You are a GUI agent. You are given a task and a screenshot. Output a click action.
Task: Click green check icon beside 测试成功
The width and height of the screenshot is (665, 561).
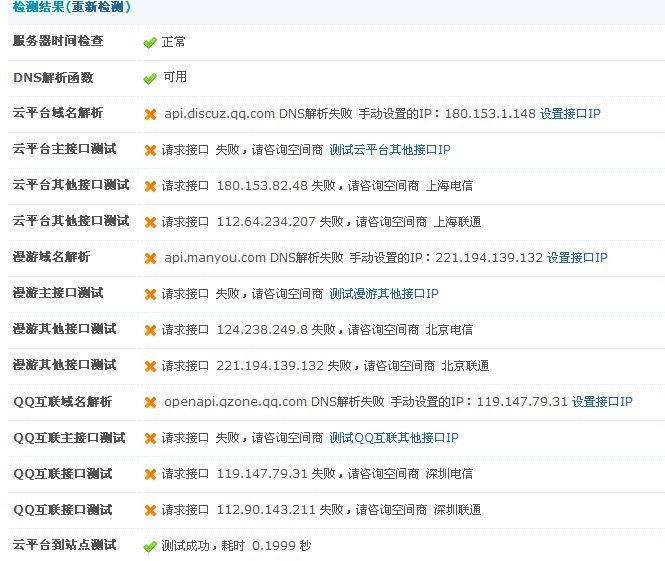(150, 547)
